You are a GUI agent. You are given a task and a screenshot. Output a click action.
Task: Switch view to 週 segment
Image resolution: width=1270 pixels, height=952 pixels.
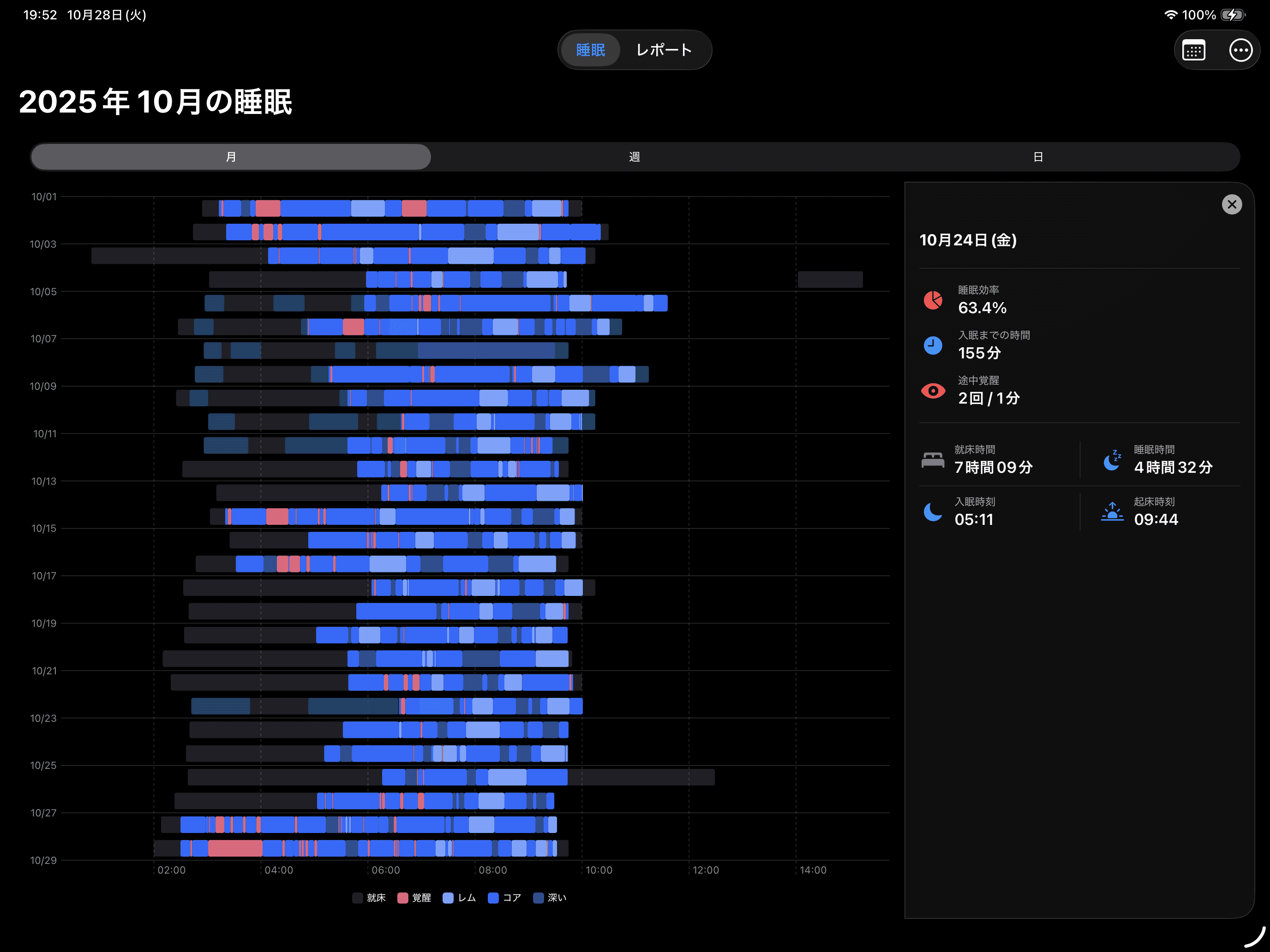(x=635, y=157)
